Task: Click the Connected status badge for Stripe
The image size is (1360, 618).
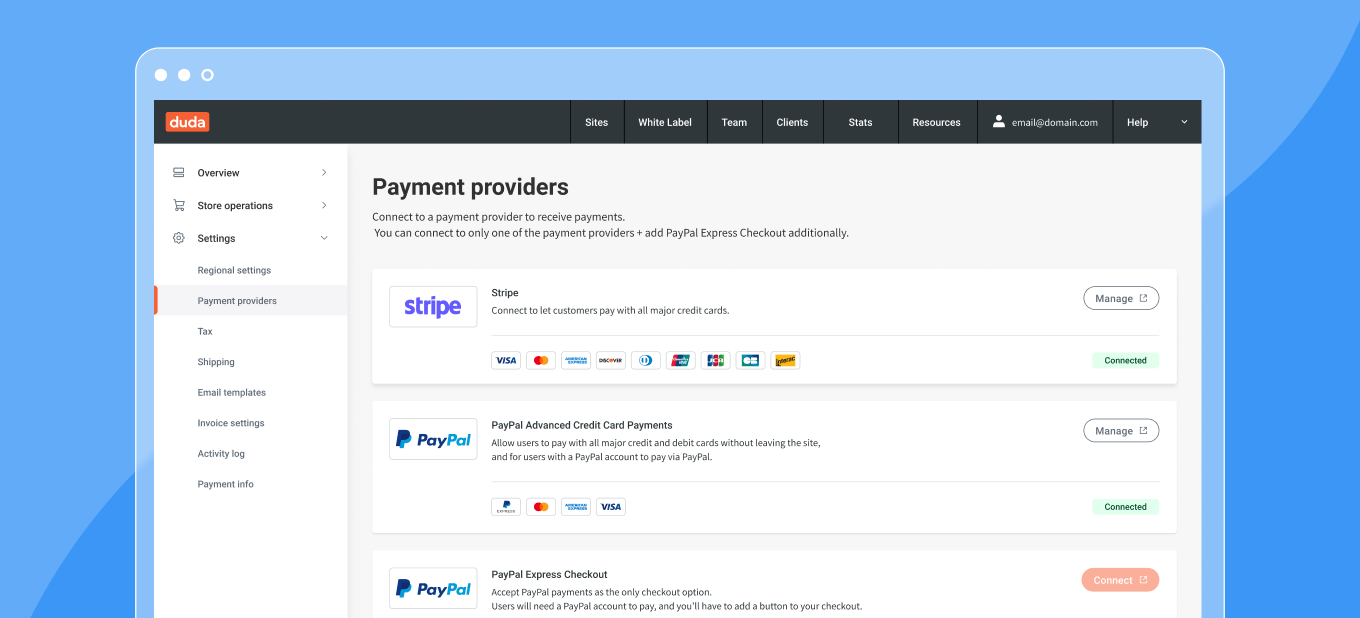Action: [x=1125, y=360]
